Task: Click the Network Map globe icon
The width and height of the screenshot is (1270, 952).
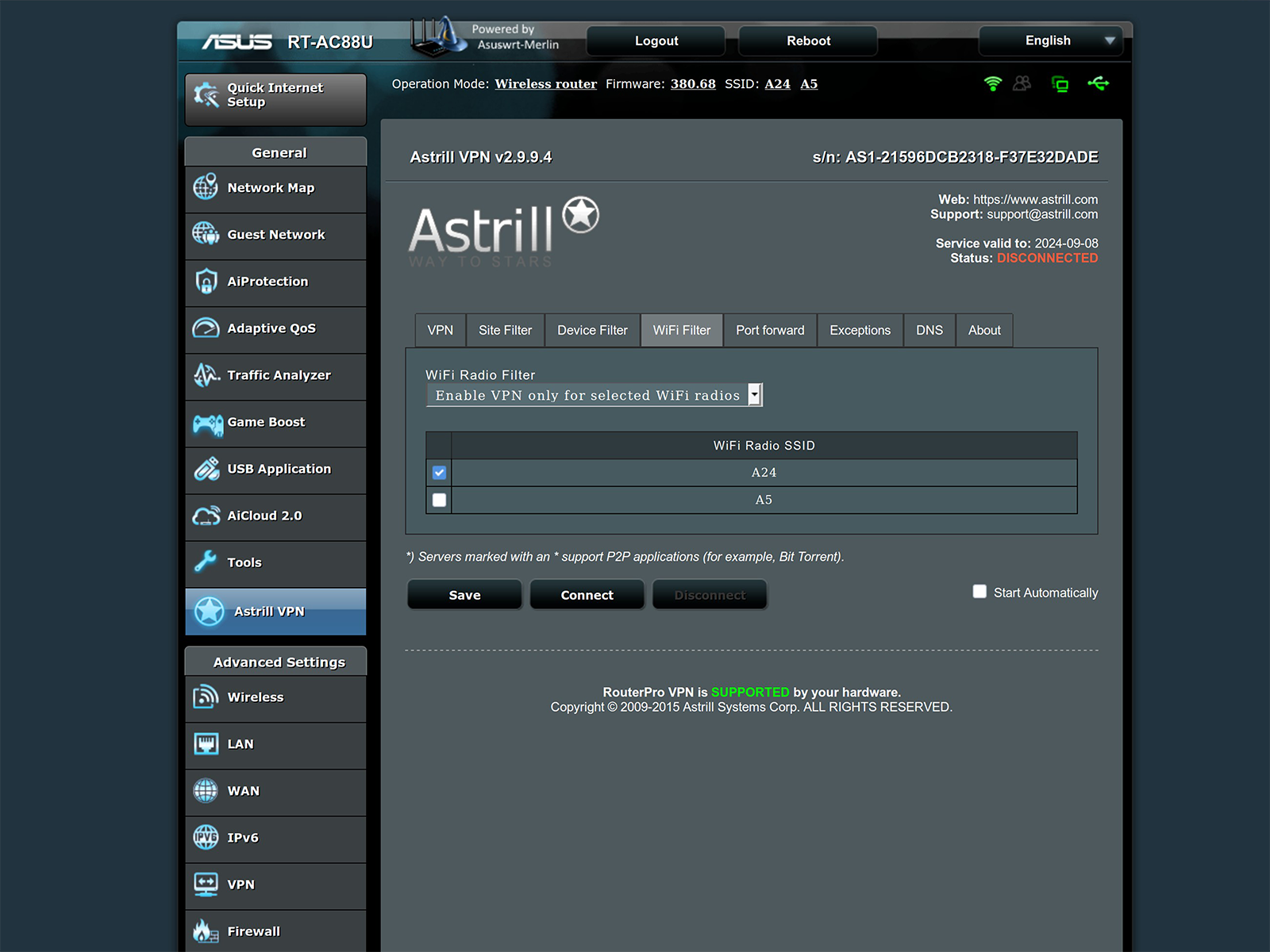Action: click(206, 187)
